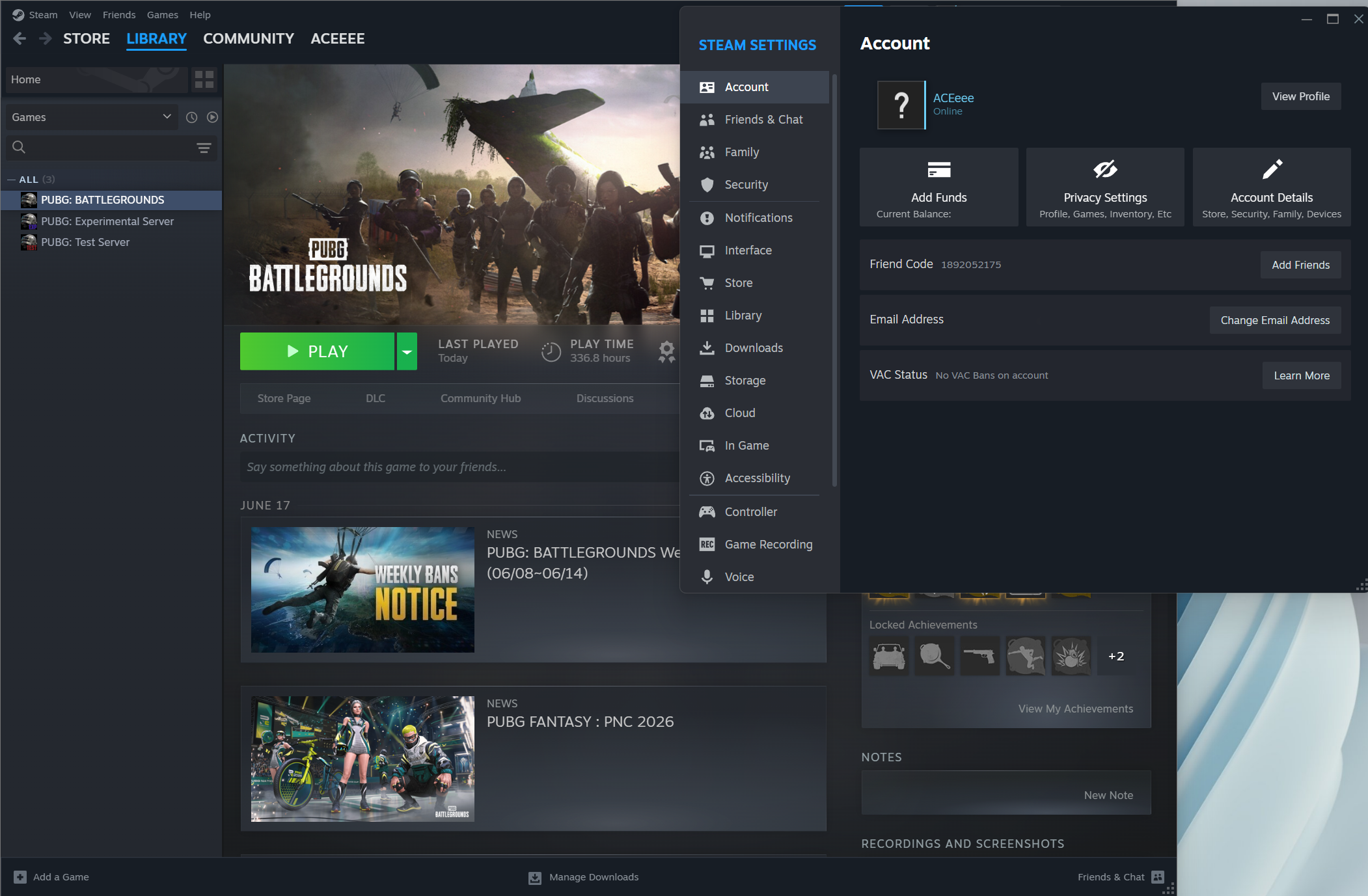Click the Add a Game plus icon
1368x896 pixels.
(x=20, y=877)
